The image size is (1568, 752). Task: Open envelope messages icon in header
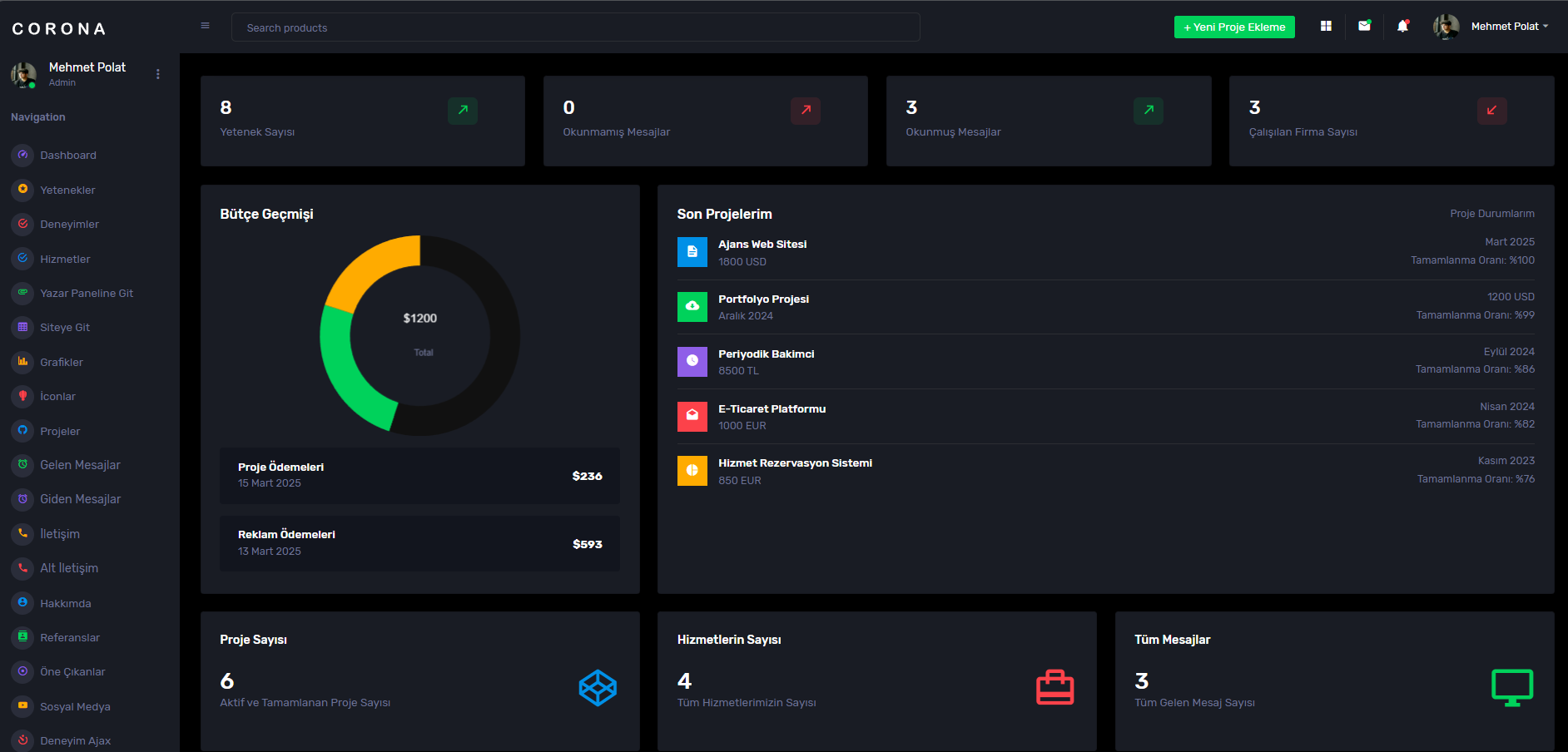click(1364, 26)
